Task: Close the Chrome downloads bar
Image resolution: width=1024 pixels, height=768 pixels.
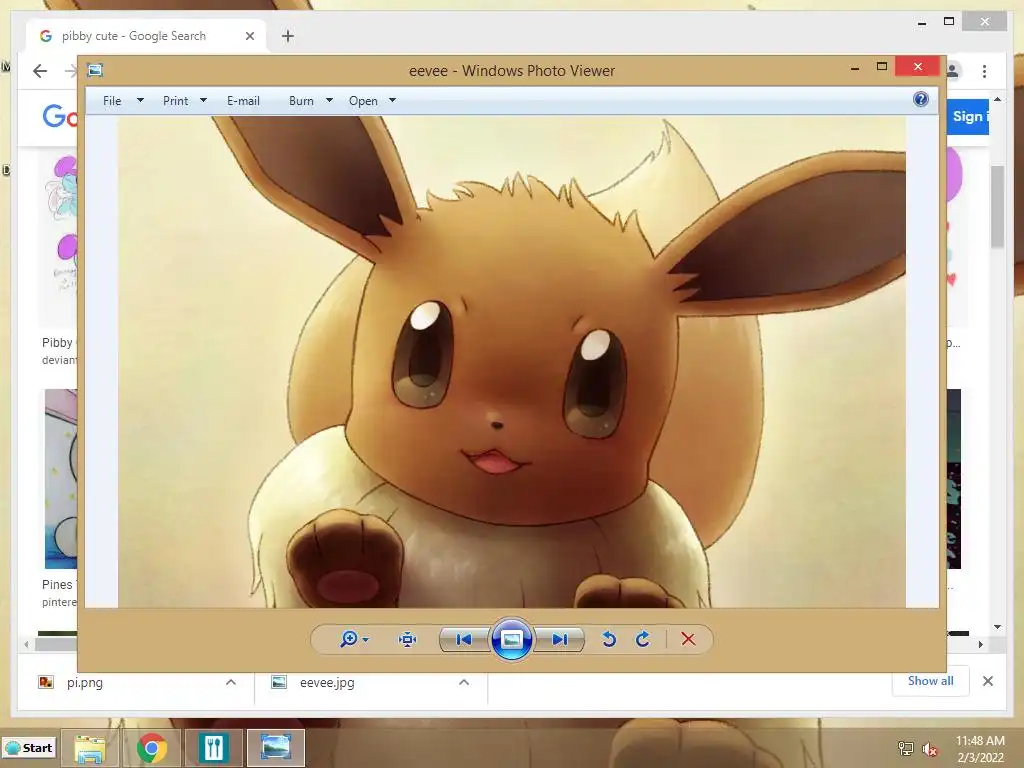Action: tap(988, 681)
